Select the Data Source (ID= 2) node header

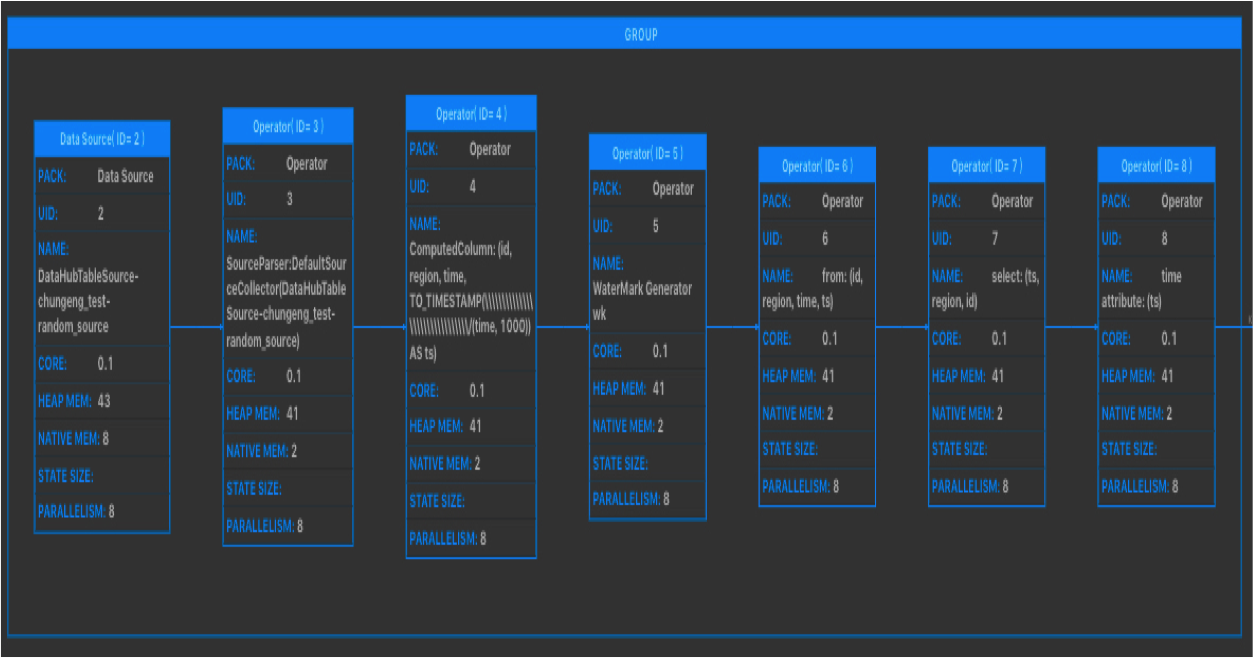pos(102,139)
